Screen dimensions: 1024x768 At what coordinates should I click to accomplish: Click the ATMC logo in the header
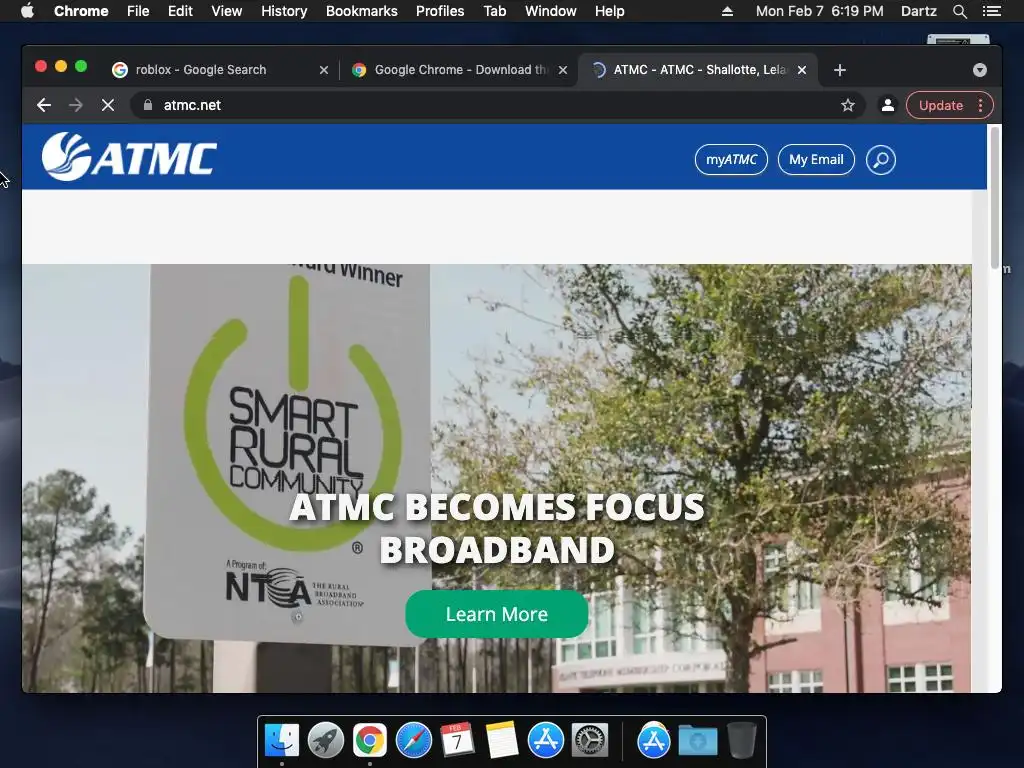[x=129, y=157]
